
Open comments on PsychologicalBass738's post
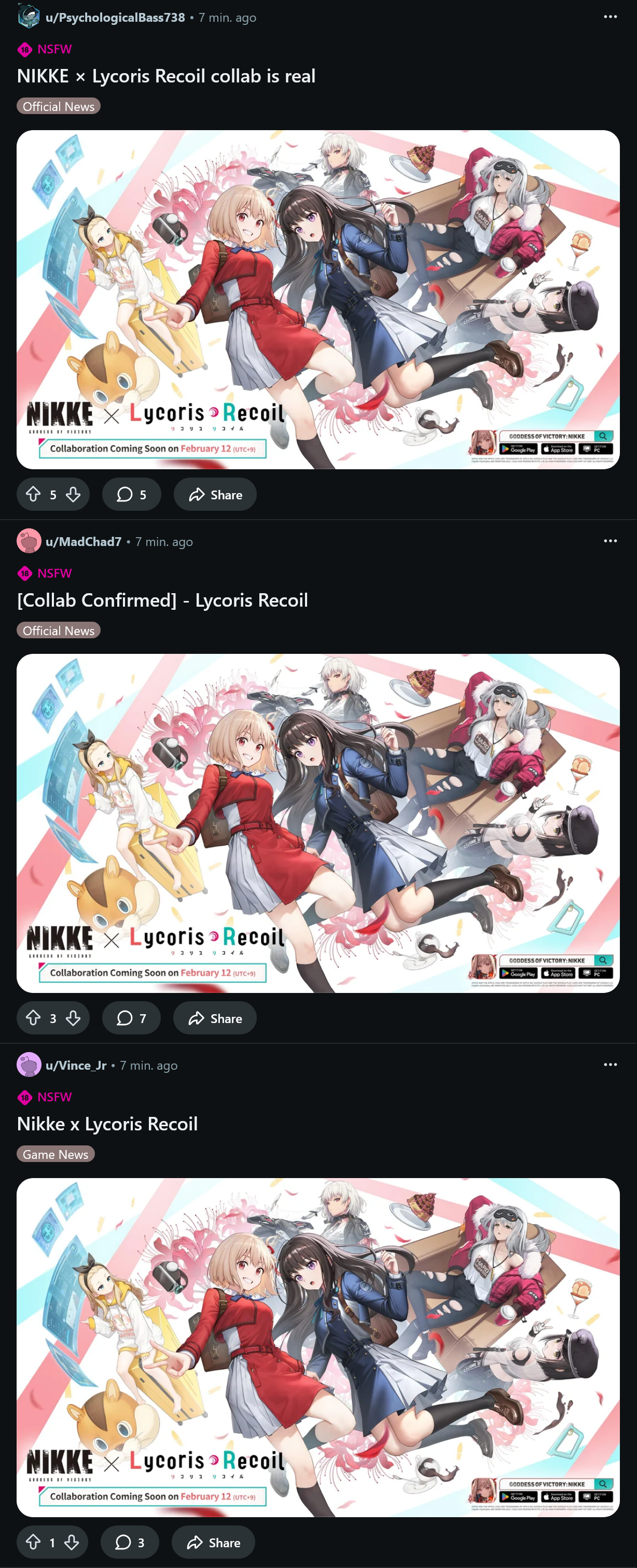tap(132, 494)
